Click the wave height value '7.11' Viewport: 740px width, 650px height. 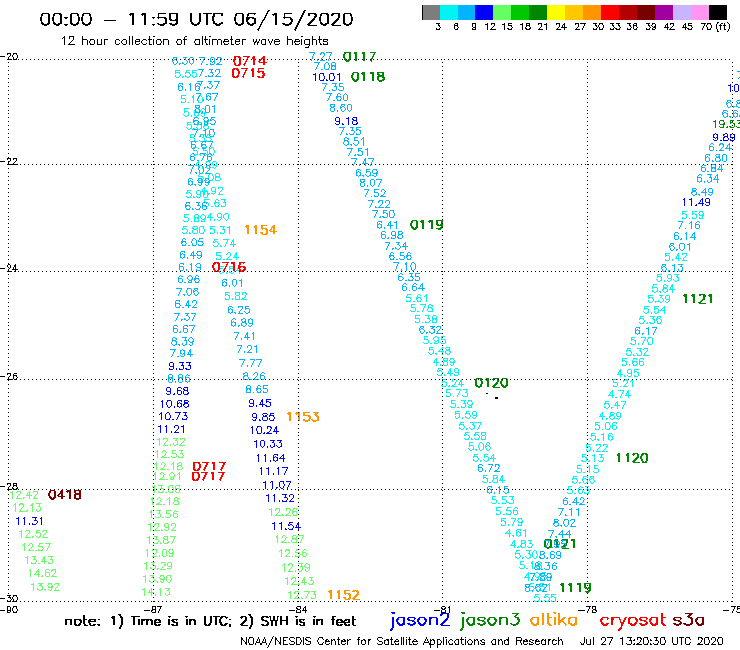[x=569, y=512]
